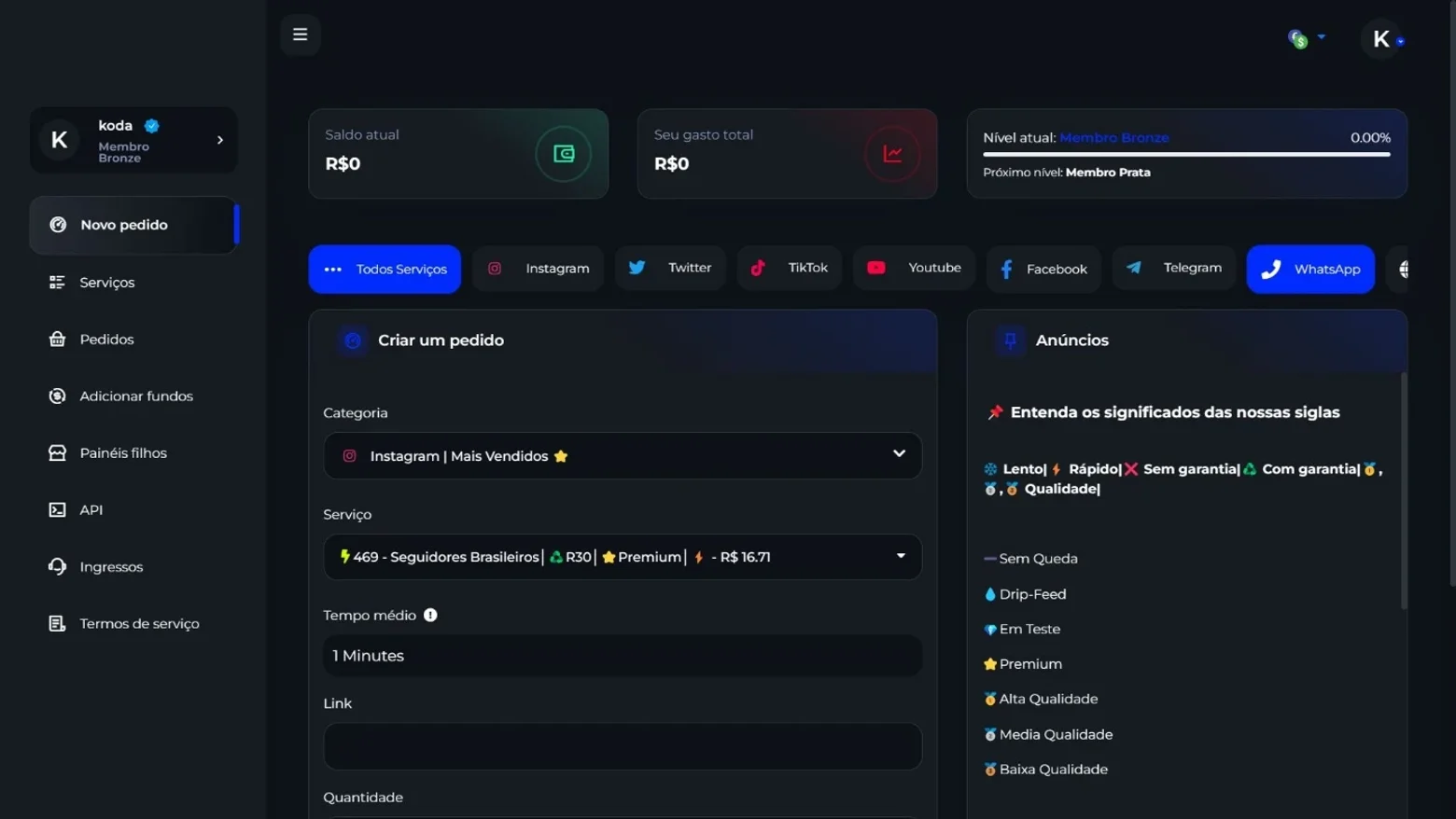Click the Baixa Qualidade legend text
Image resolution: width=1456 pixels, height=819 pixels.
pyautogui.click(x=1053, y=770)
